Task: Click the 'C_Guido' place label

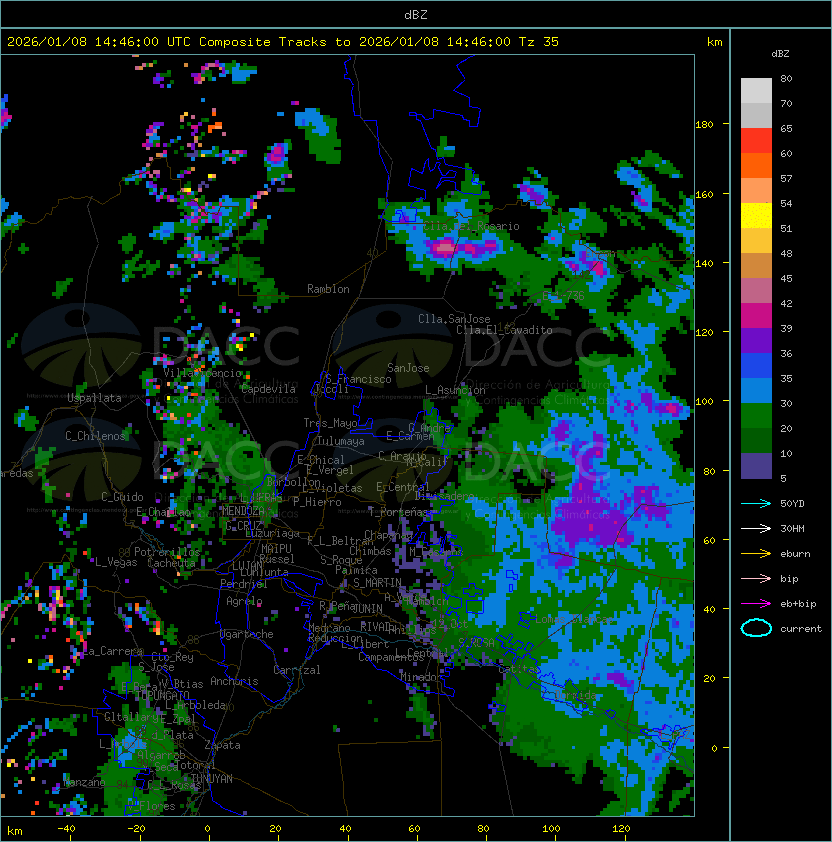Action: coord(122,497)
